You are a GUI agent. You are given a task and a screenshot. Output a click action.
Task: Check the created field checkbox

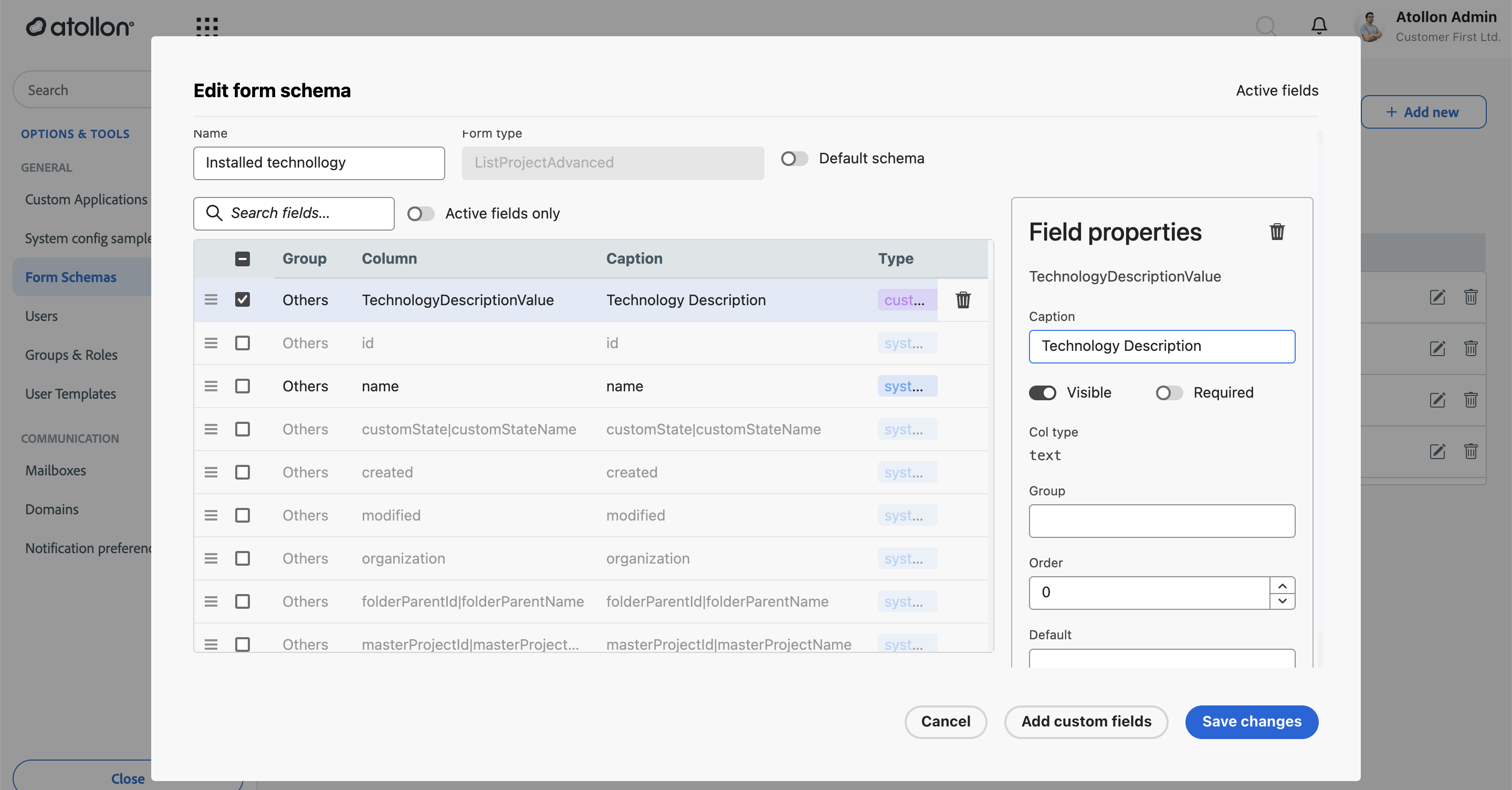tap(243, 472)
